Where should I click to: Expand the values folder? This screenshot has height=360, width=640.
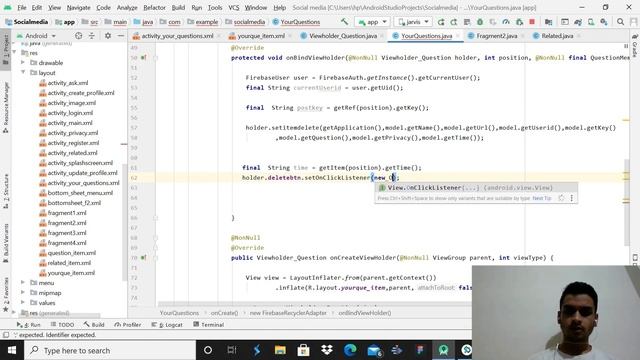[23, 302]
